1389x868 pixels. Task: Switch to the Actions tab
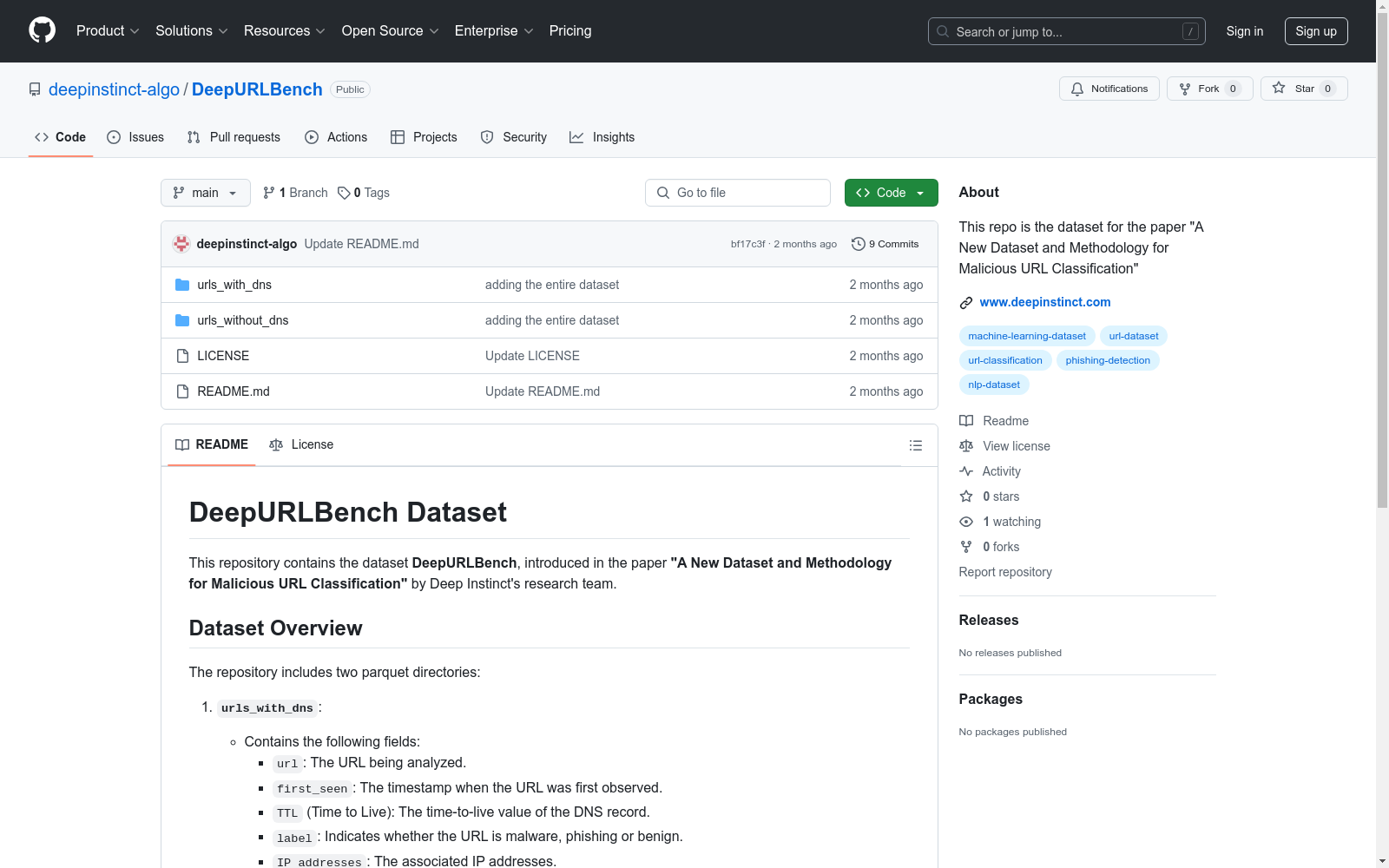(x=336, y=137)
